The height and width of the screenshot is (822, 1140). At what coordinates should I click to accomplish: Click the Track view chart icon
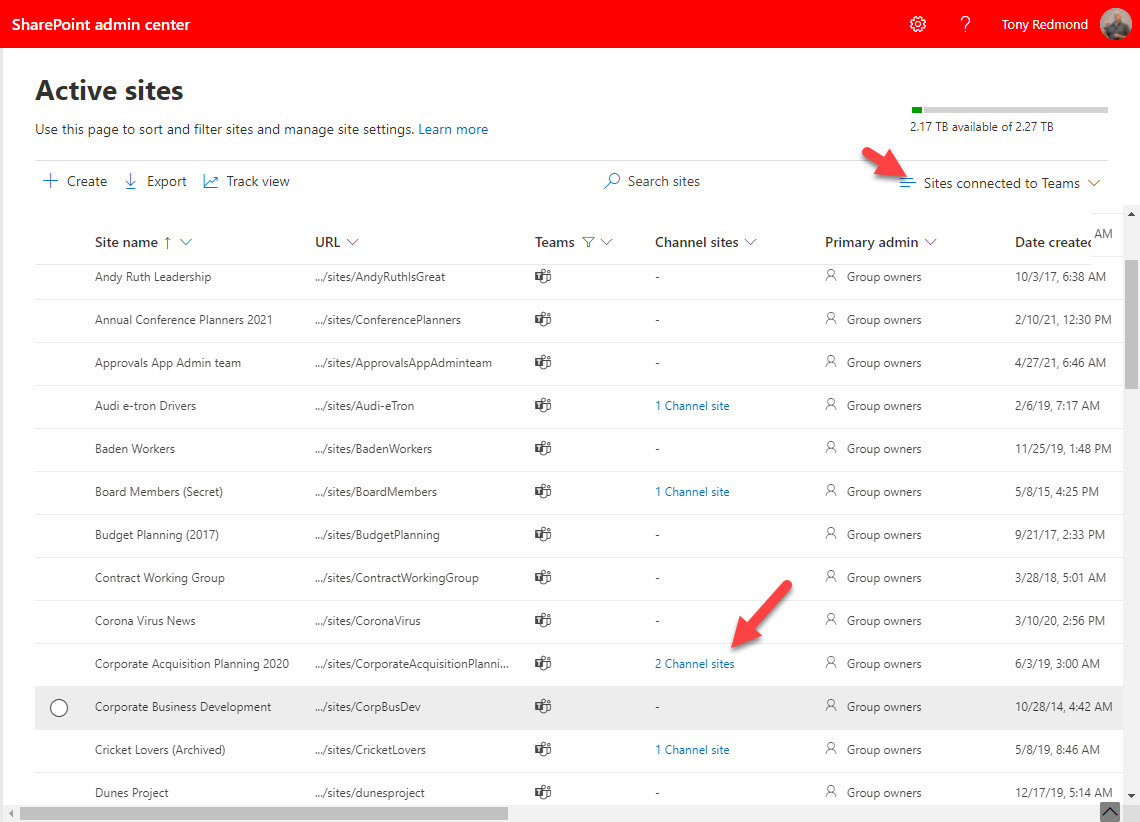211,181
